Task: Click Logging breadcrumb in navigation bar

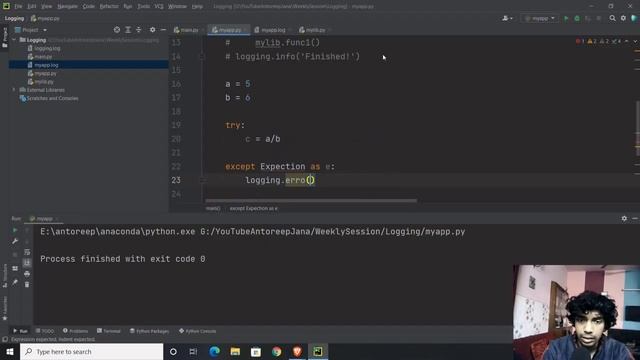Action: [x=14, y=18]
